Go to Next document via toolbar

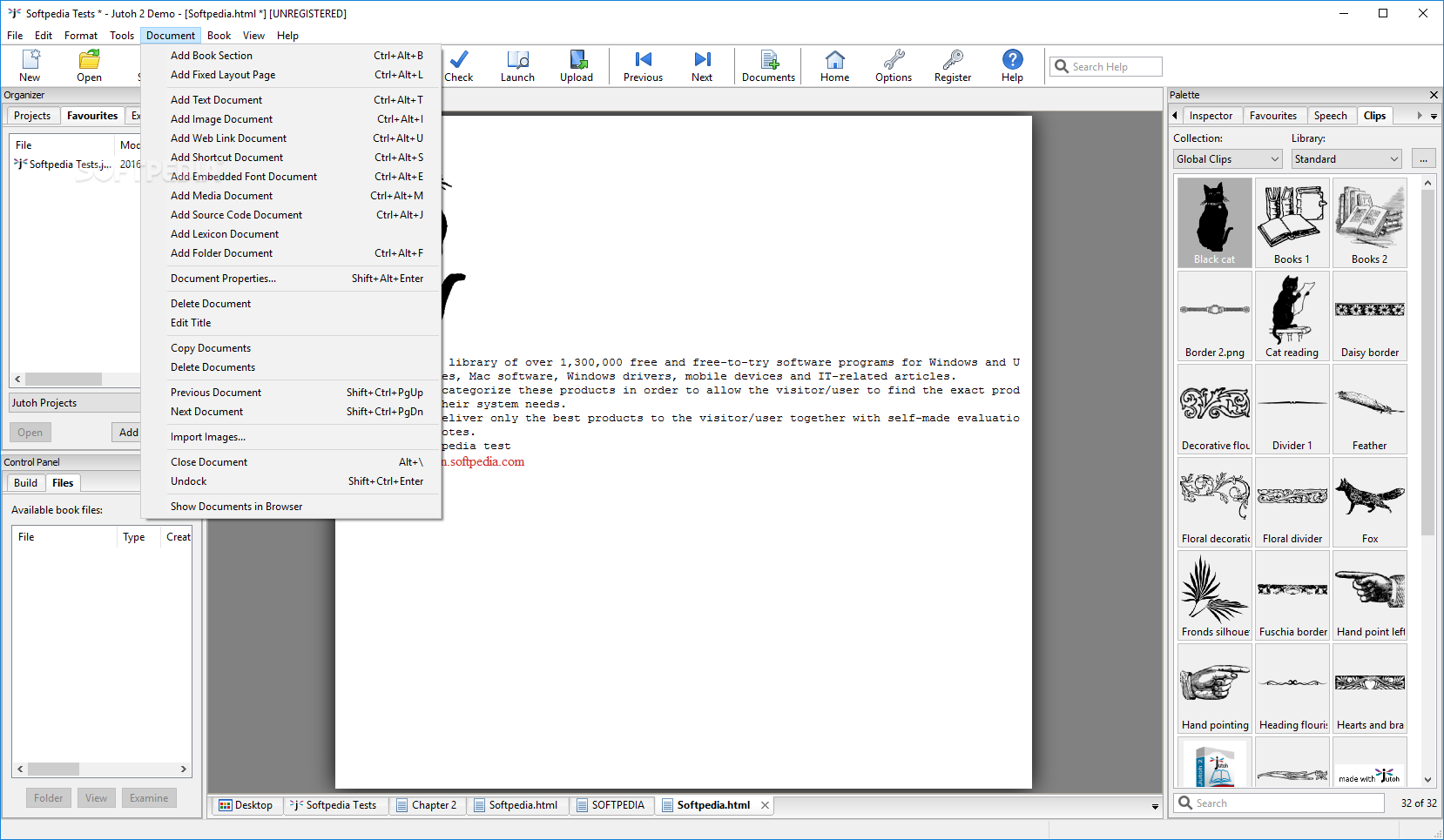click(x=702, y=66)
